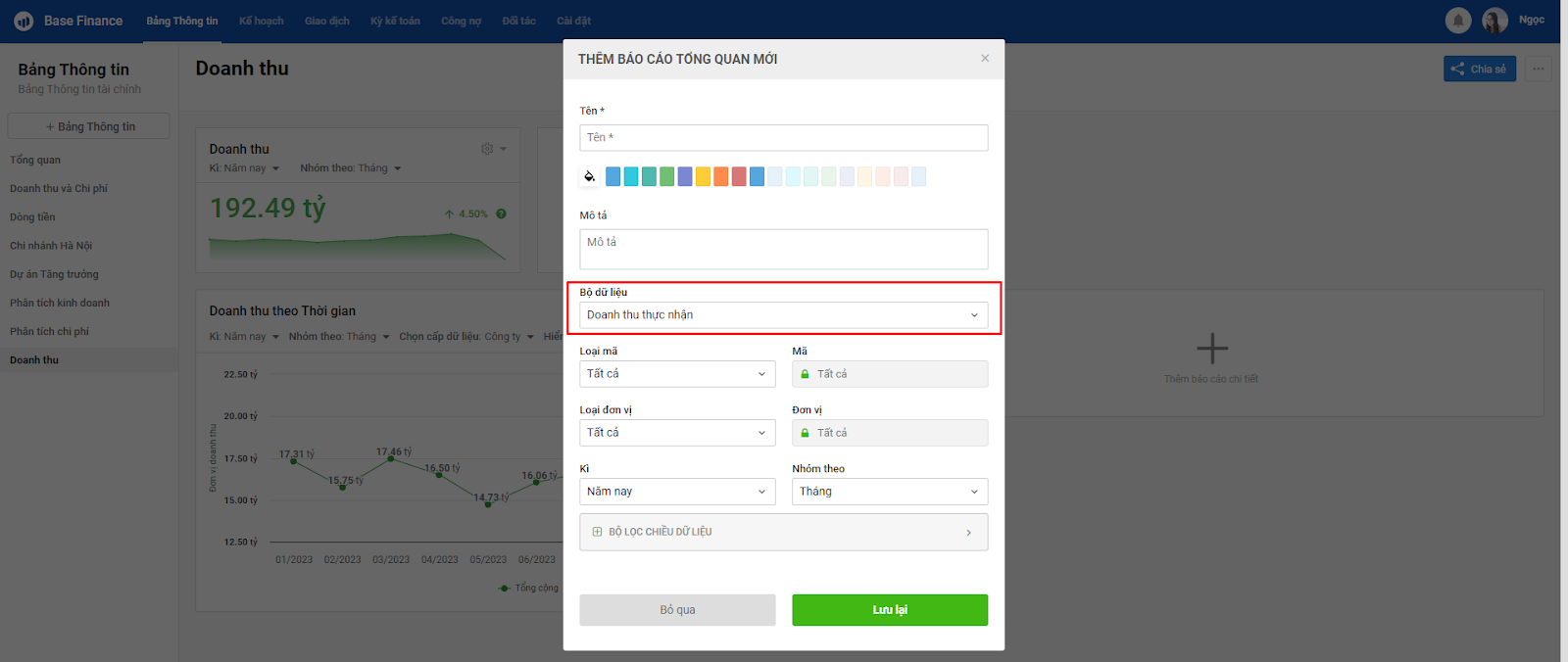Click the Chia sẻ share button
Viewport: 1568px width, 662px height.
pyautogui.click(x=1480, y=69)
